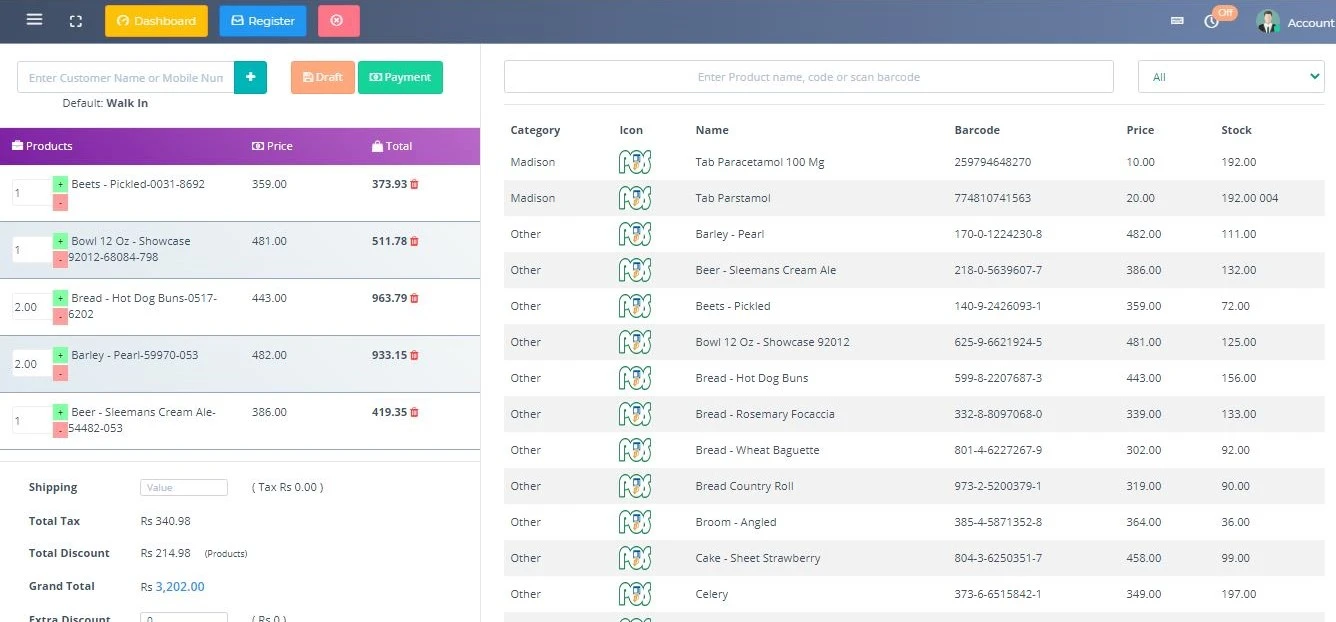Delete Beets - Pickled from cart
Screen dimensions: 1336x622
(415, 184)
